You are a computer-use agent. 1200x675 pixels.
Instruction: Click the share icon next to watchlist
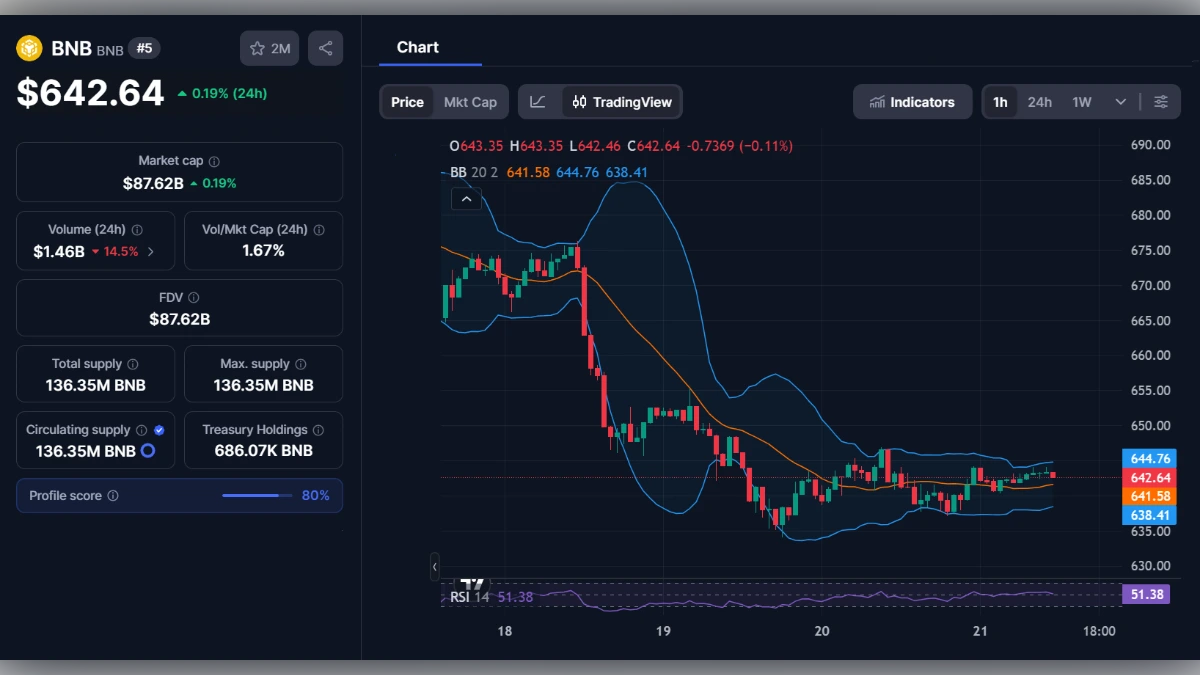[325, 48]
